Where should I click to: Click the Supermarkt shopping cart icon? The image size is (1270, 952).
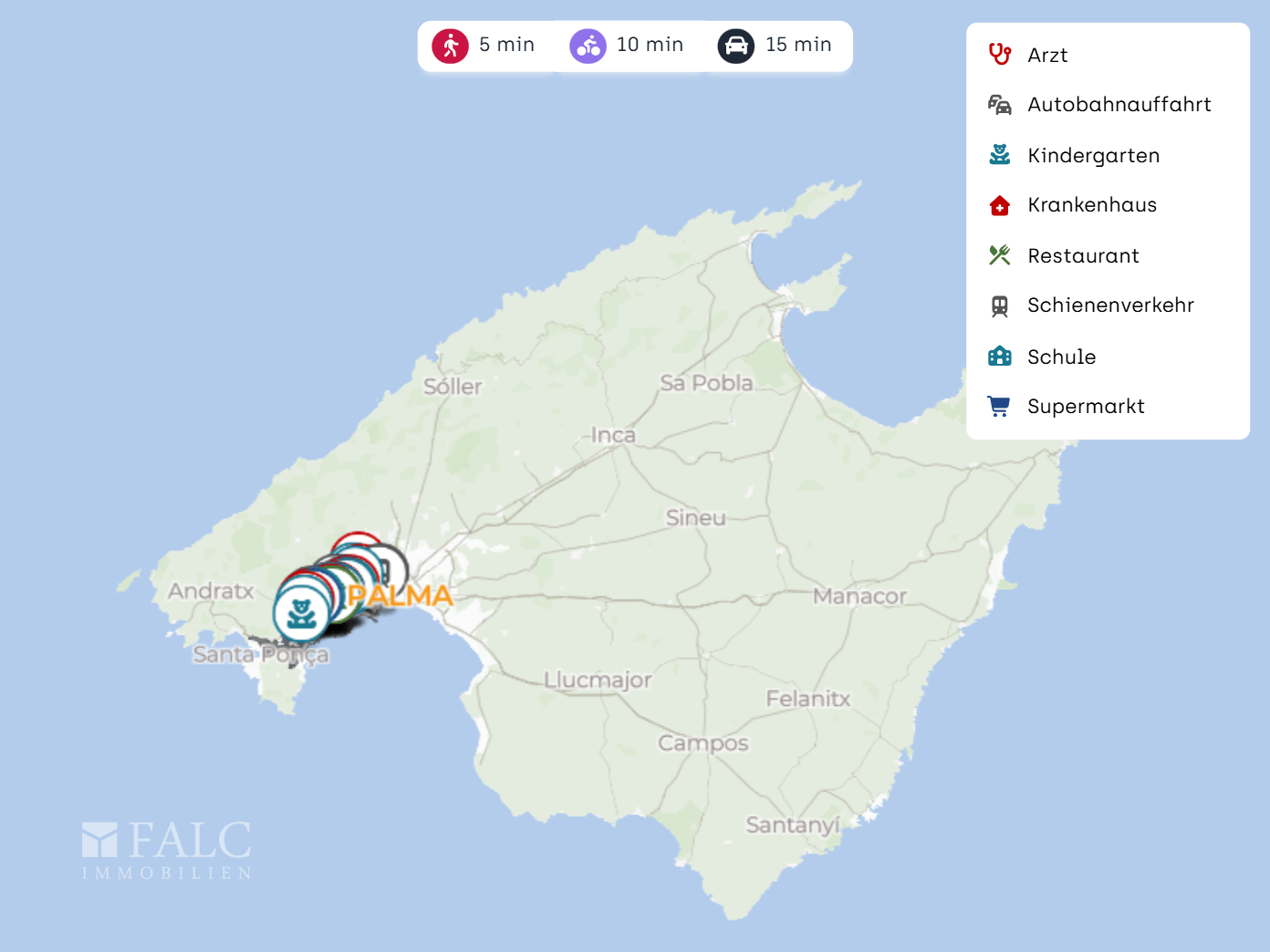point(1000,407)
